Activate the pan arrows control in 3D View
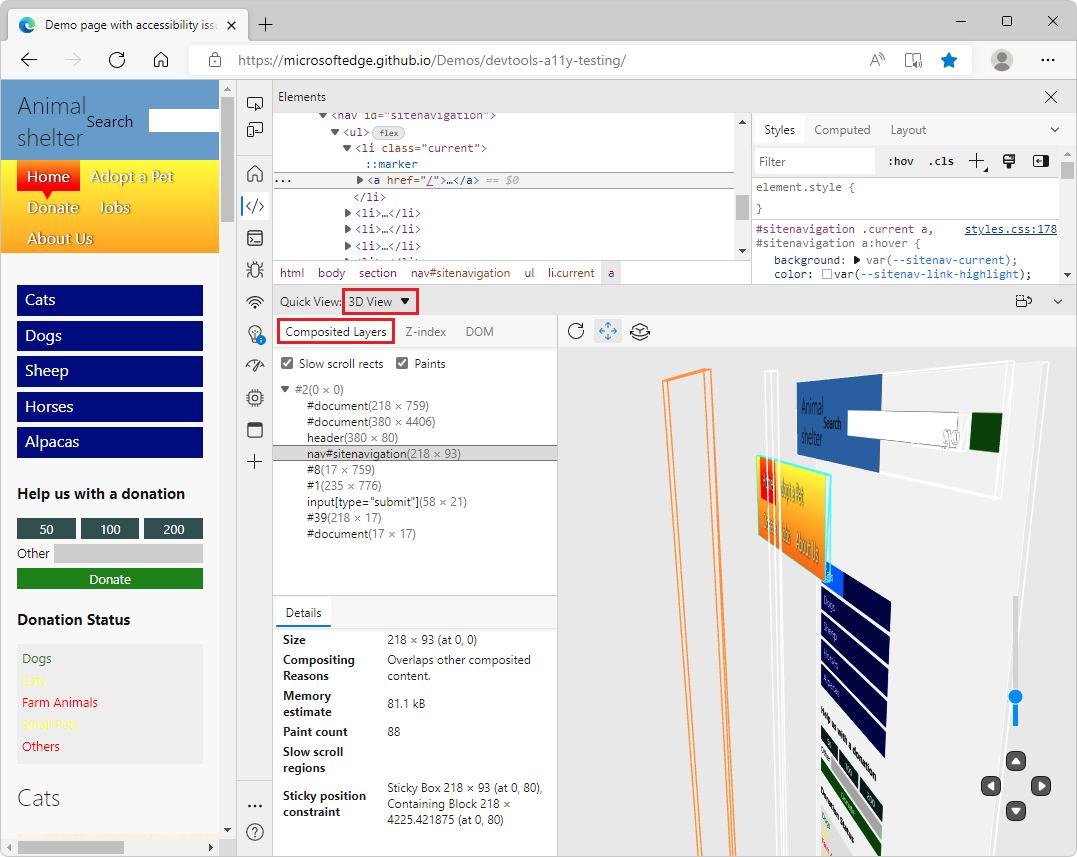The height and width of the screenshot is (857, 1077). click(608, 331)
